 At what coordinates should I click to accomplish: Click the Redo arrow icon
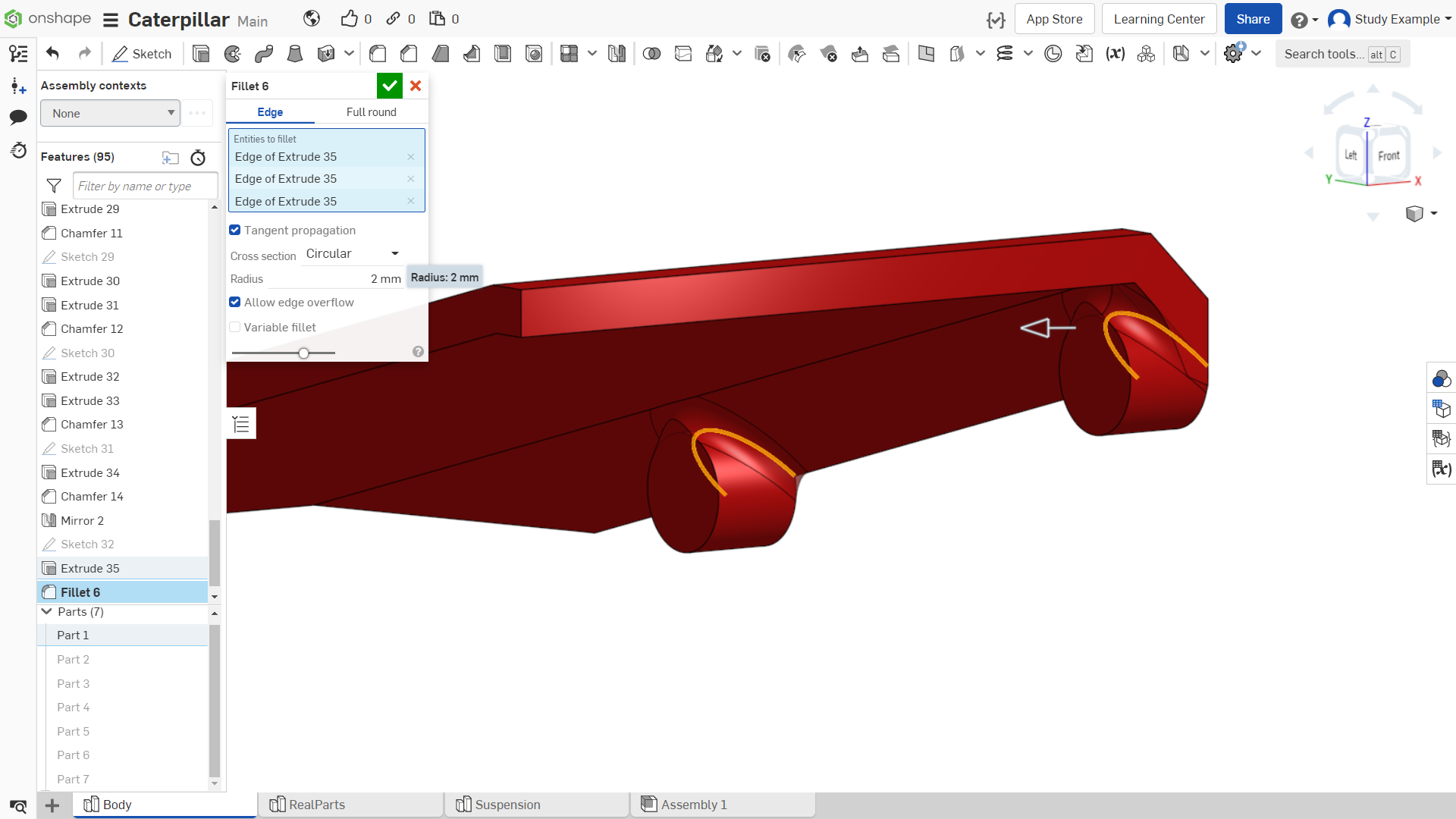(84, 54)
